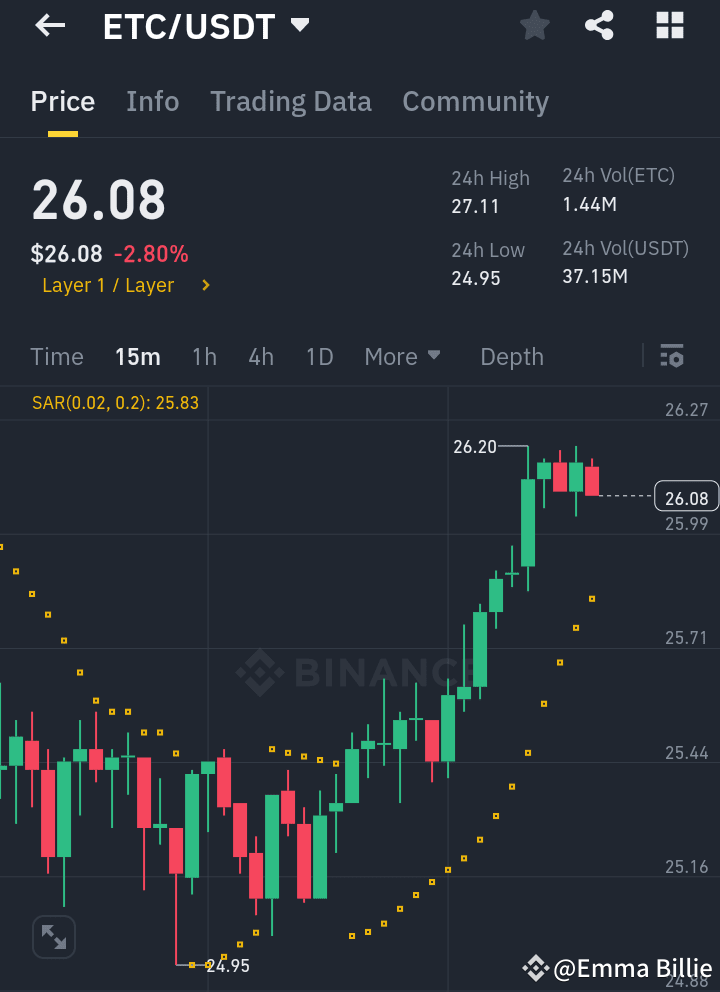Enable the 1h chart interval

click(x=204, y=356)
